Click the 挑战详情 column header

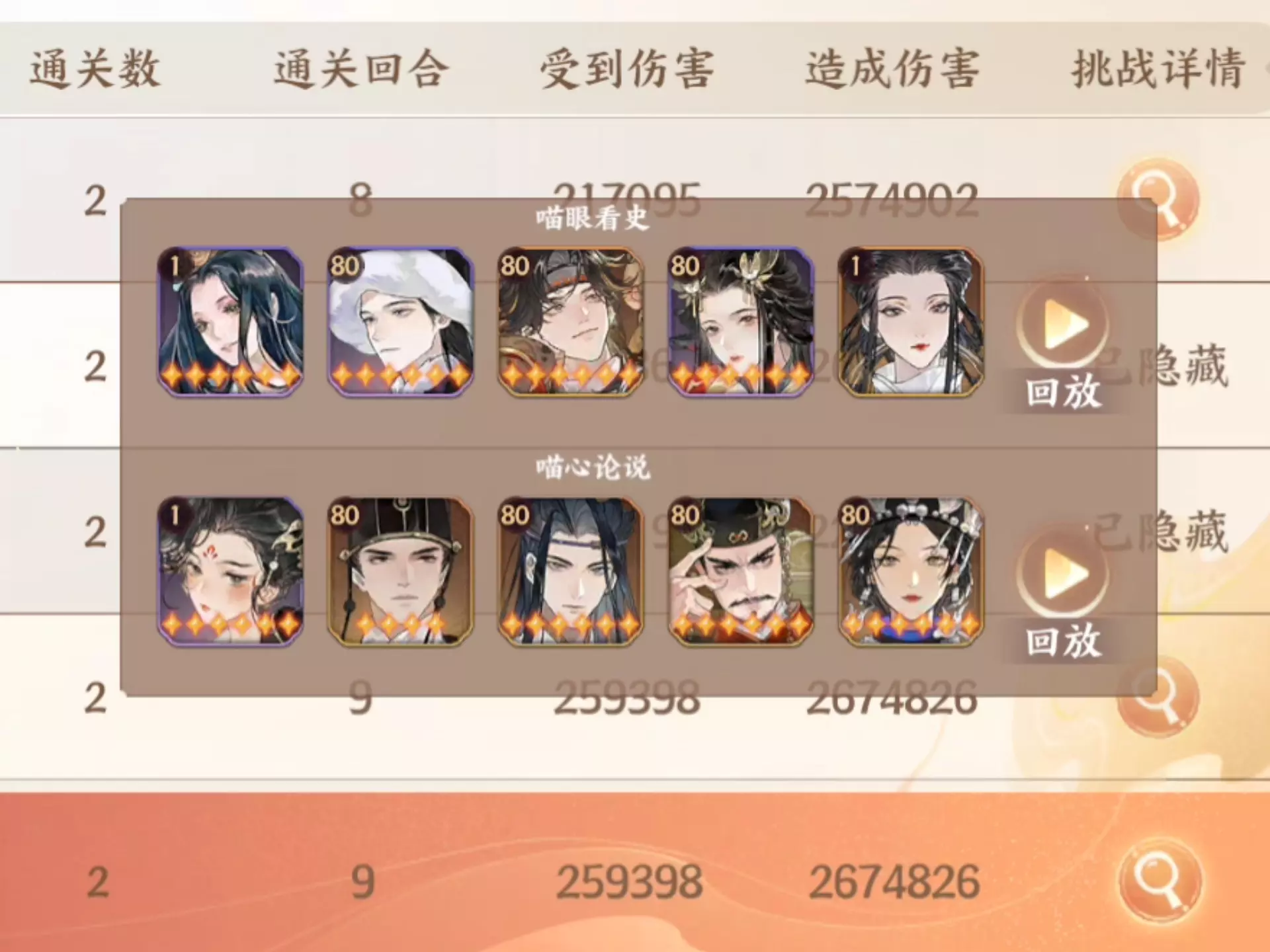(x=1159, y=69)
